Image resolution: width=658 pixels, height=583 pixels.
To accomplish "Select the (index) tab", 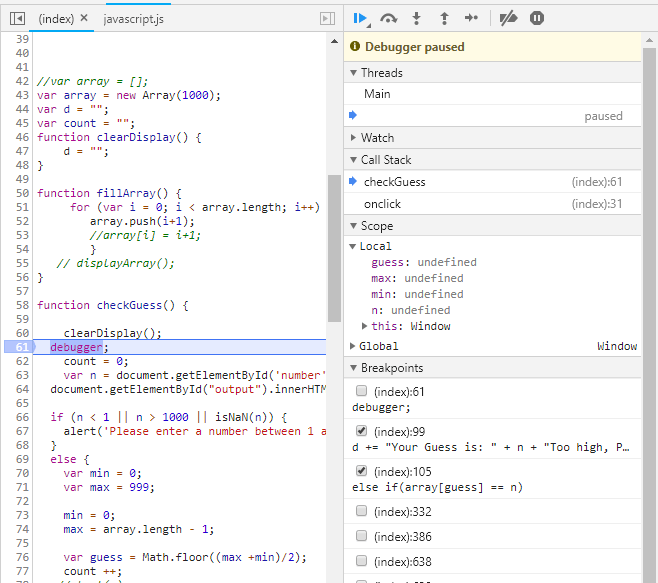I will (x=56, y=19).
